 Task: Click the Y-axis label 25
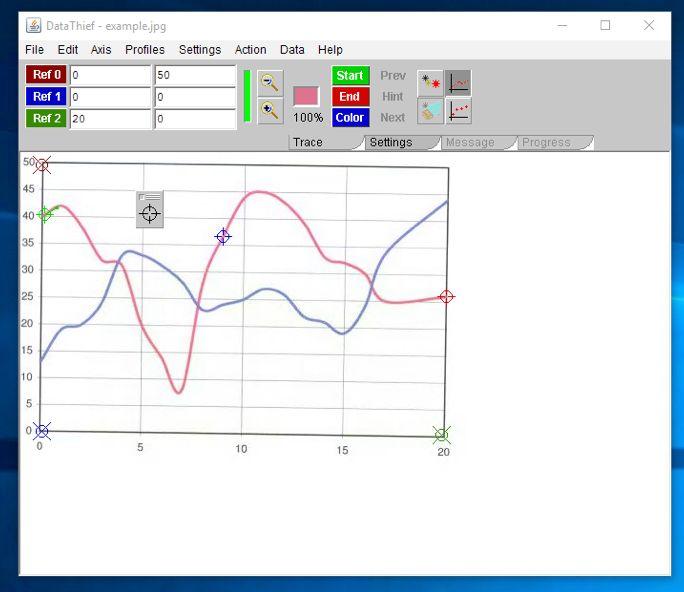[x=27, y=296]
